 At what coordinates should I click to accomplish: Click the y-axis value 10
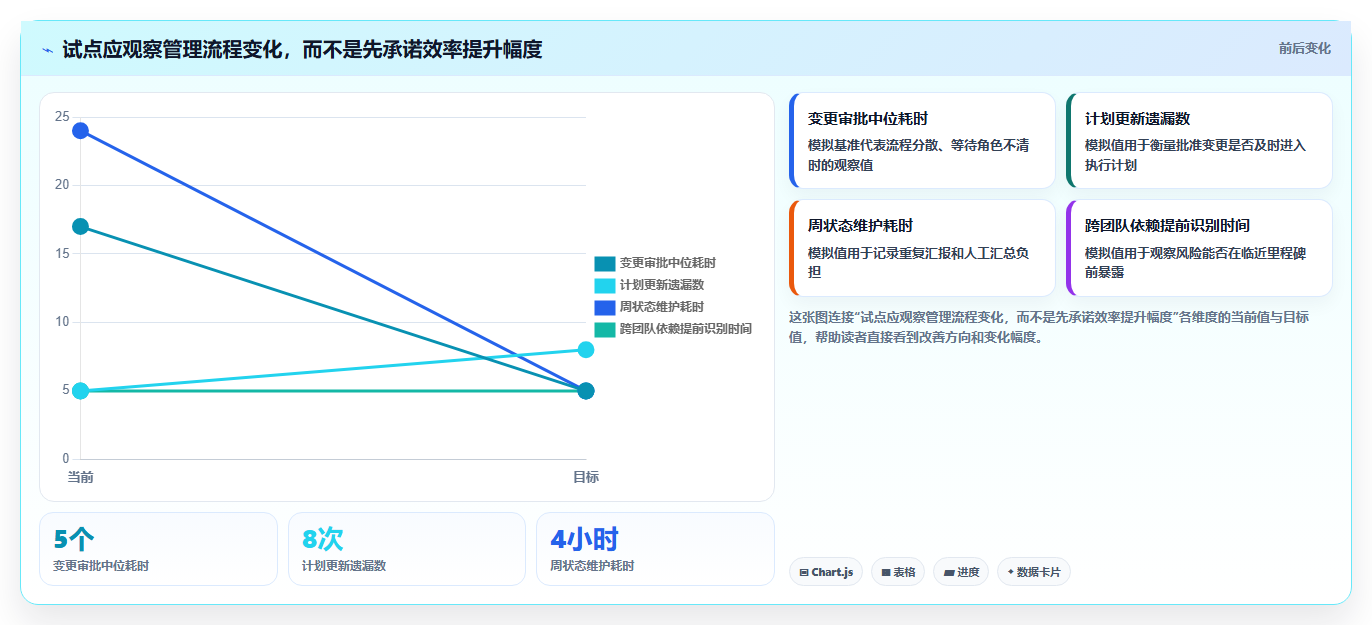point(62,322)
